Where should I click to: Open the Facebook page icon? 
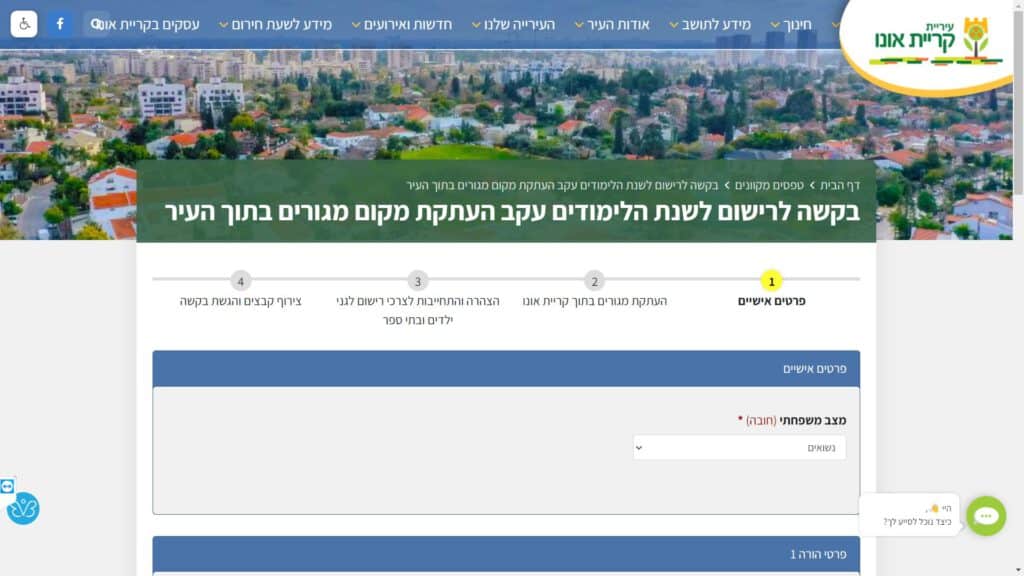click(x=60, y=24)
